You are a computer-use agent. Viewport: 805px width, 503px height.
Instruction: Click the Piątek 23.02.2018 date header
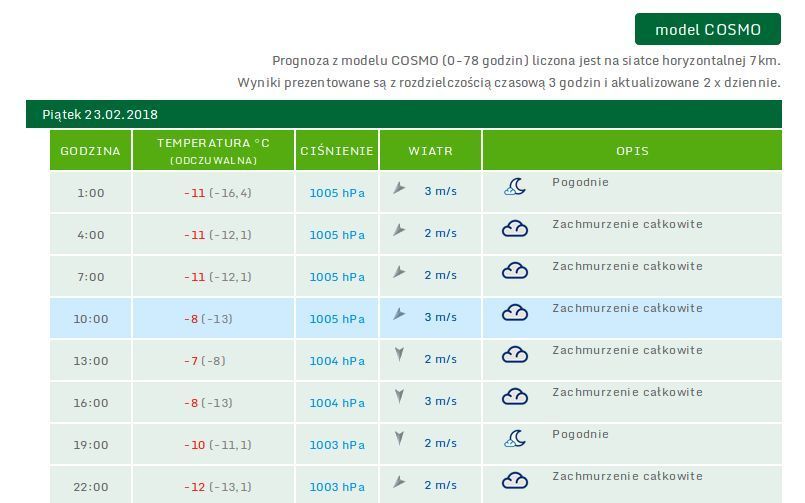tap(404, 114)
